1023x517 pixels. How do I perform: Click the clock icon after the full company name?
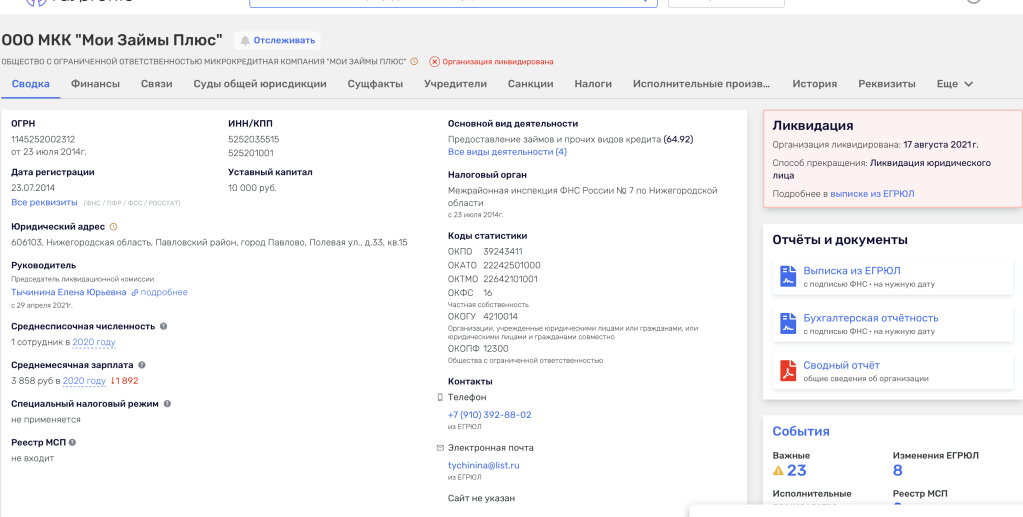tap(414, 62)
